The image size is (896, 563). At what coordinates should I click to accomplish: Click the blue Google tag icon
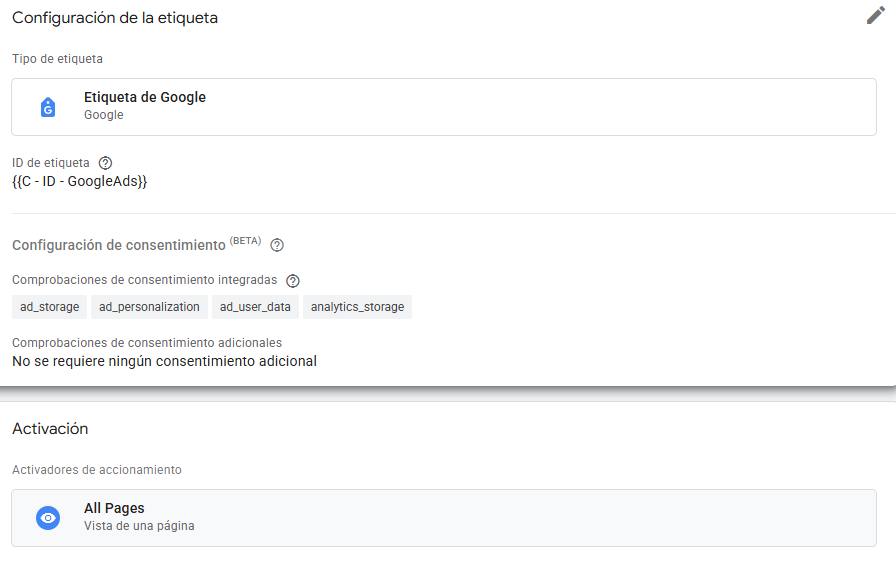point(48,107)
